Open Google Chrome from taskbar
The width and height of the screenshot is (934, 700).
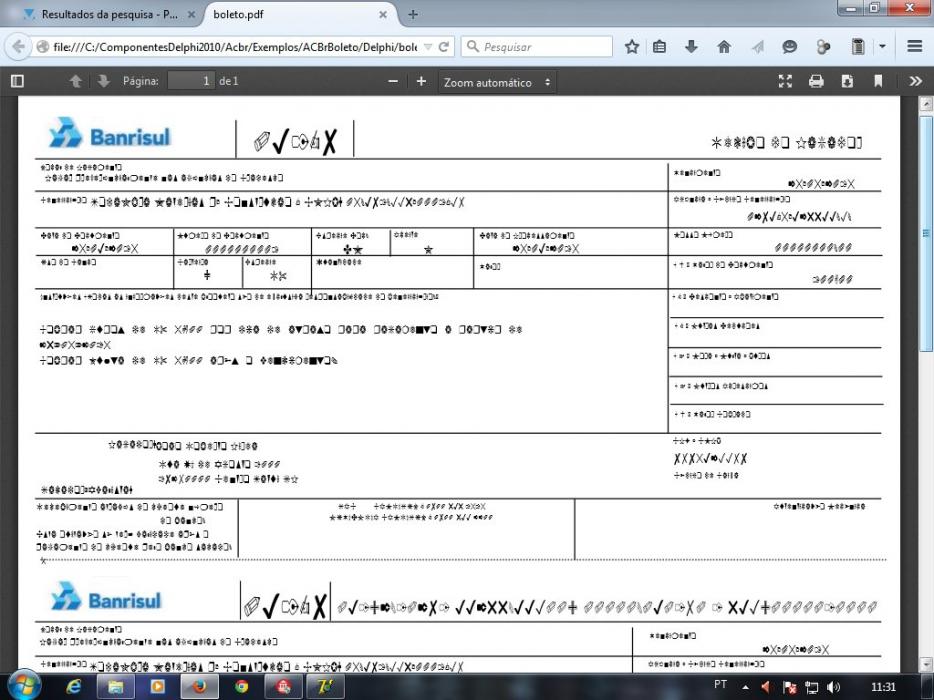tap(241, 687)
